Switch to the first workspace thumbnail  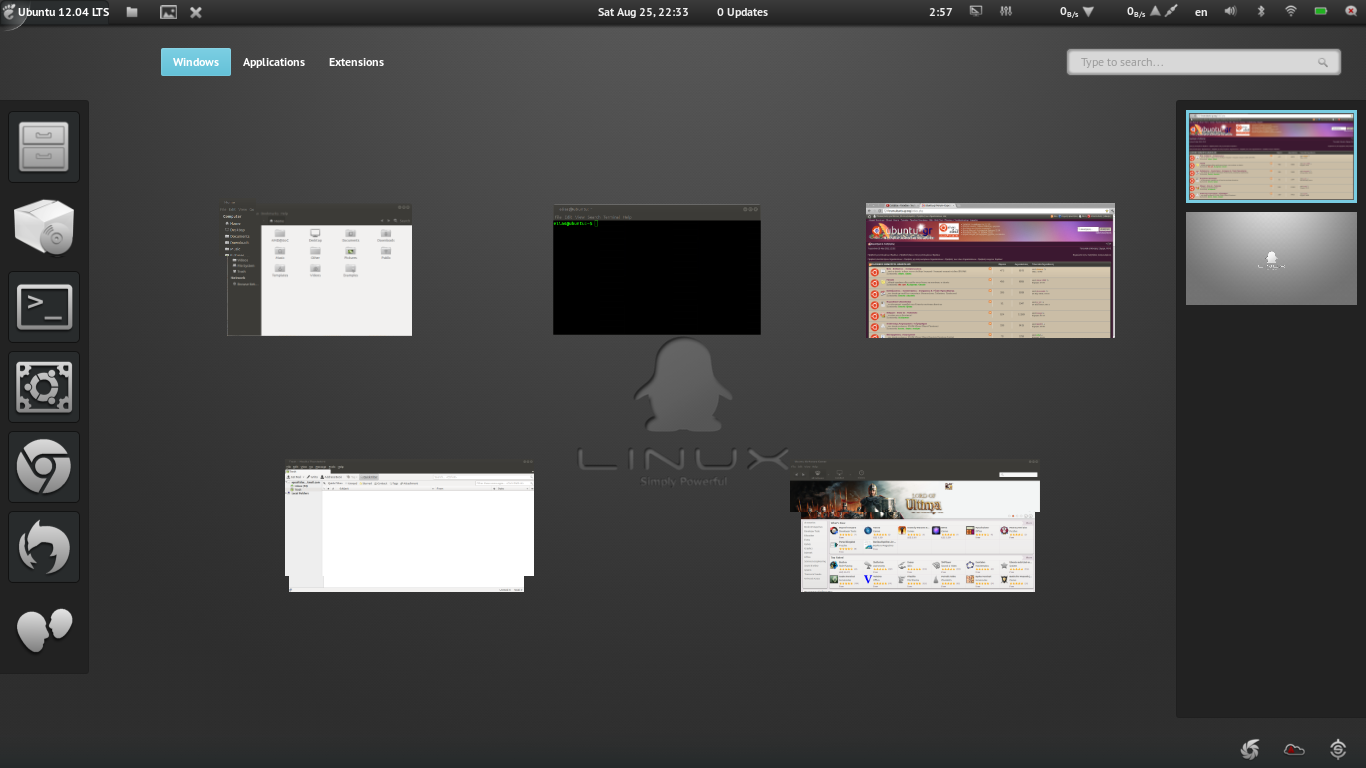coord(1271,157)
